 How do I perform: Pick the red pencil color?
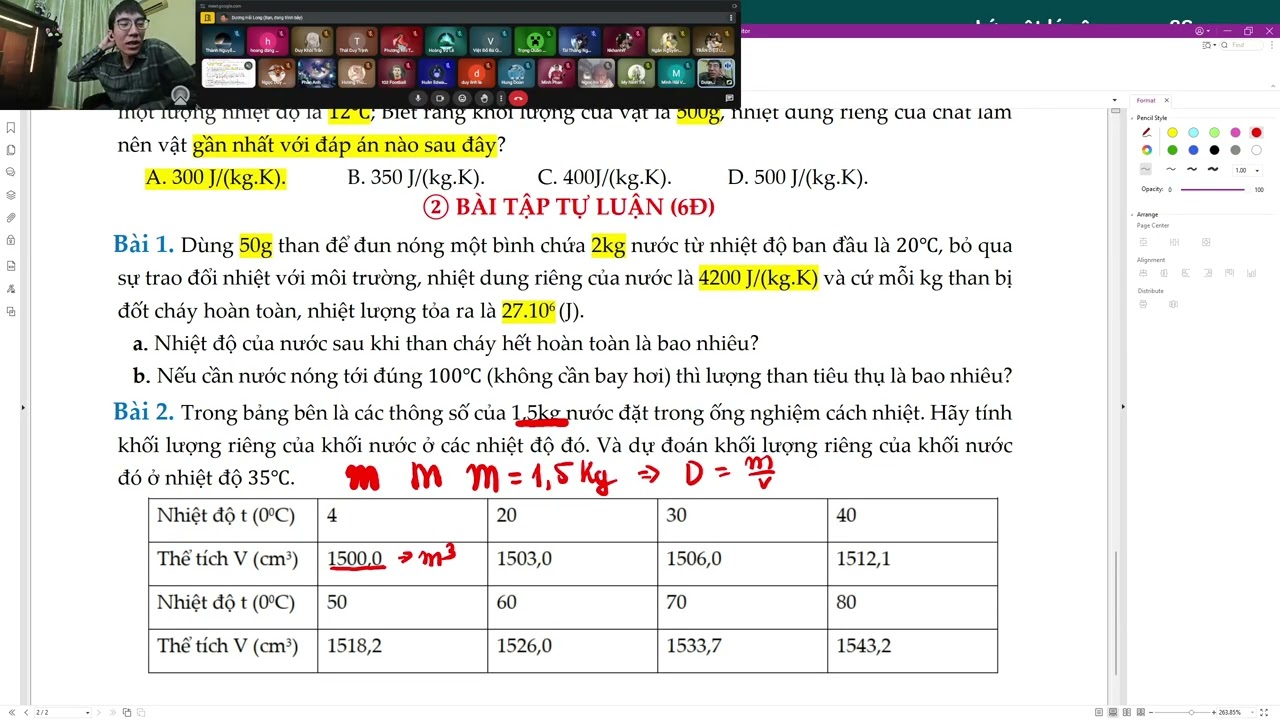(x=1256, y=133)
